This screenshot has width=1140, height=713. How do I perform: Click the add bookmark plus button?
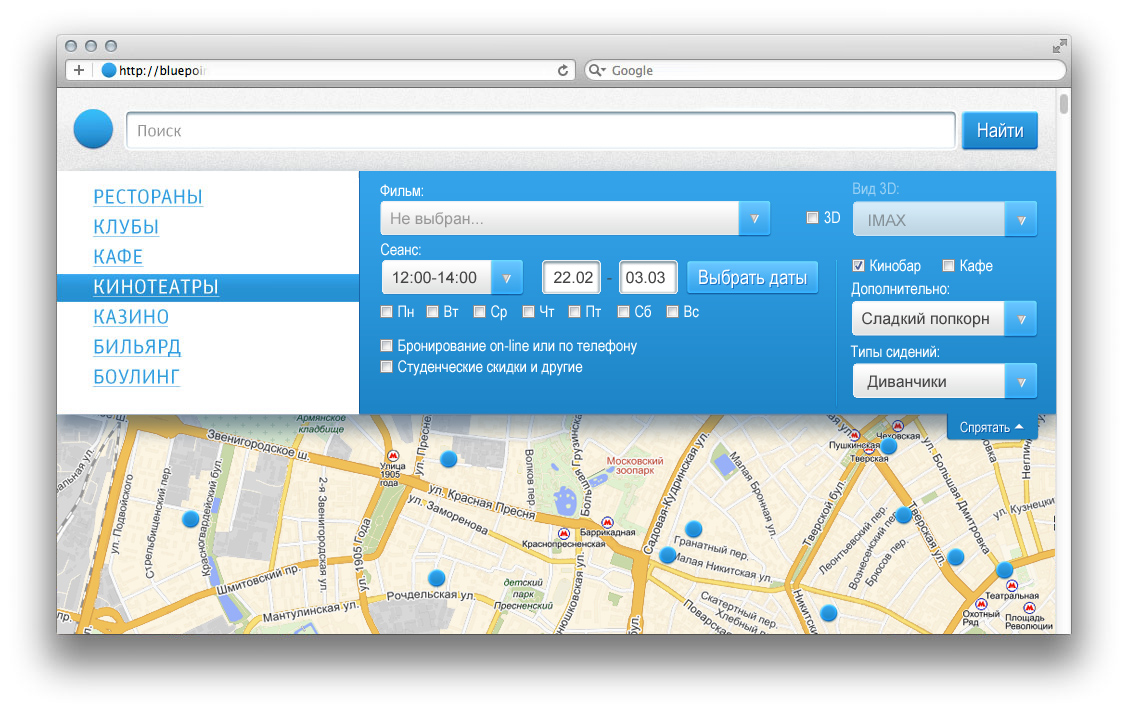[x=79, y=71]
